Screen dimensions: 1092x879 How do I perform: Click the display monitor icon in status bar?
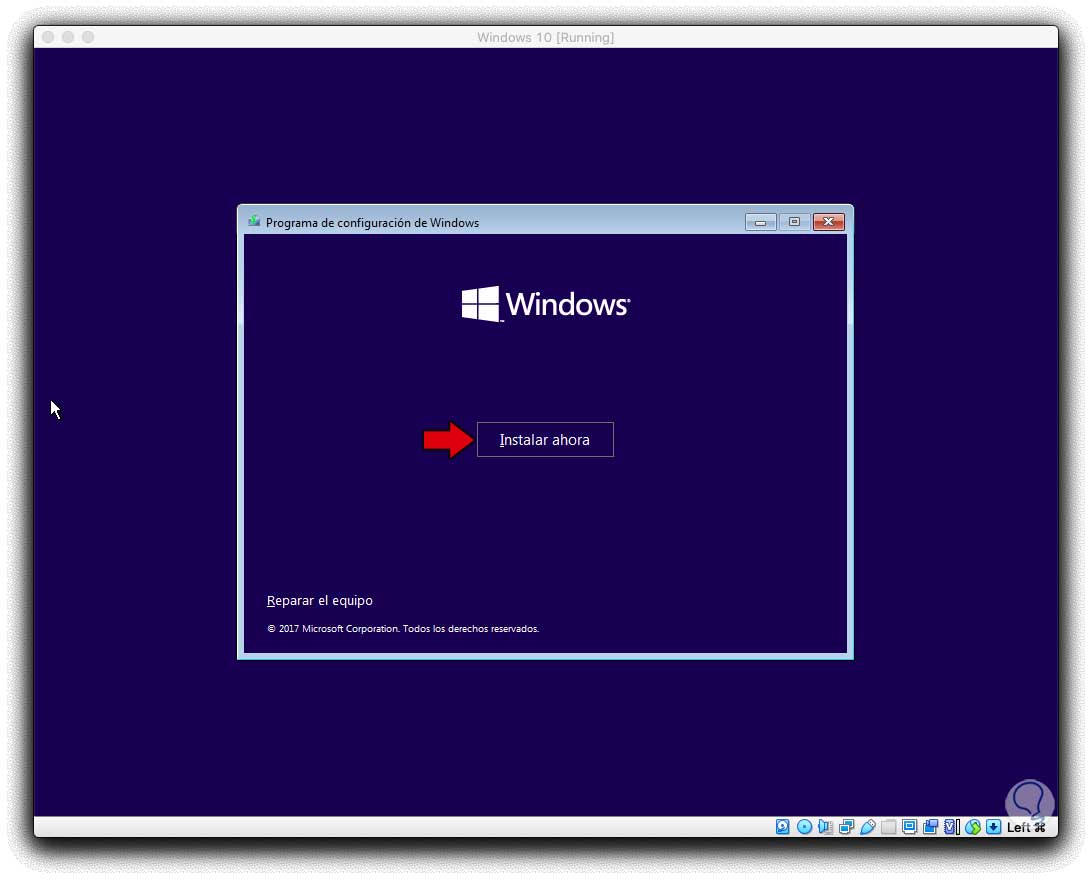coord(909,827)
